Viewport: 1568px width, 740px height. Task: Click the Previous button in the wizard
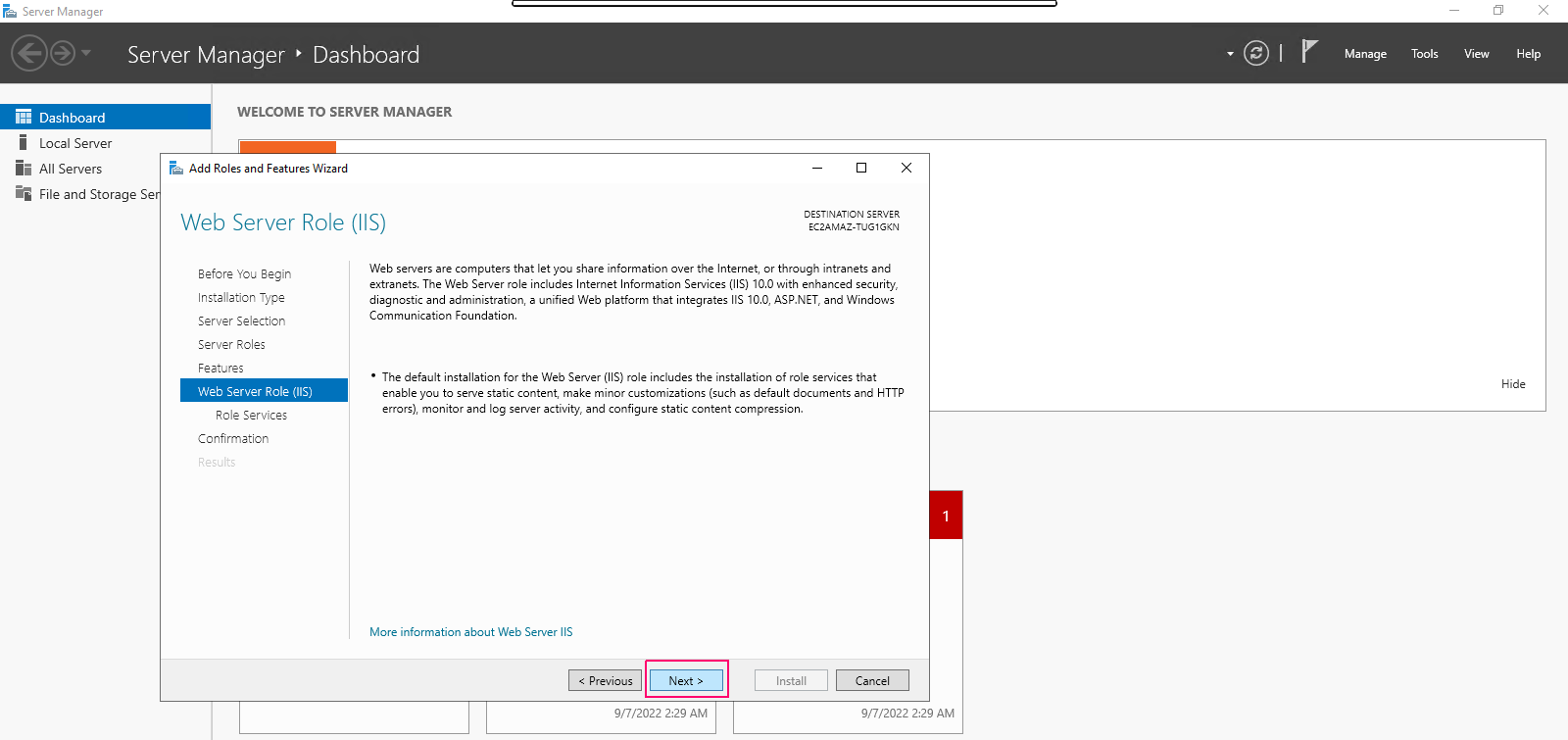click(x=605, y=680)
